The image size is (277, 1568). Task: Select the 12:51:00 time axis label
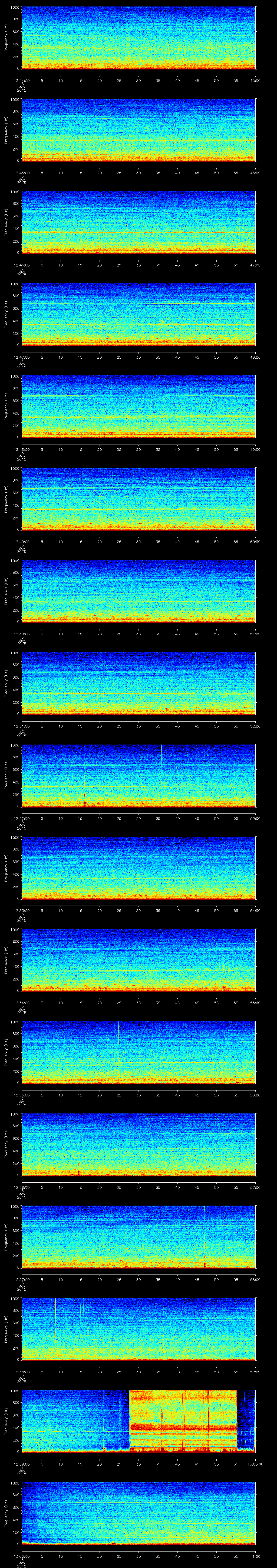[x=21, y=726]
